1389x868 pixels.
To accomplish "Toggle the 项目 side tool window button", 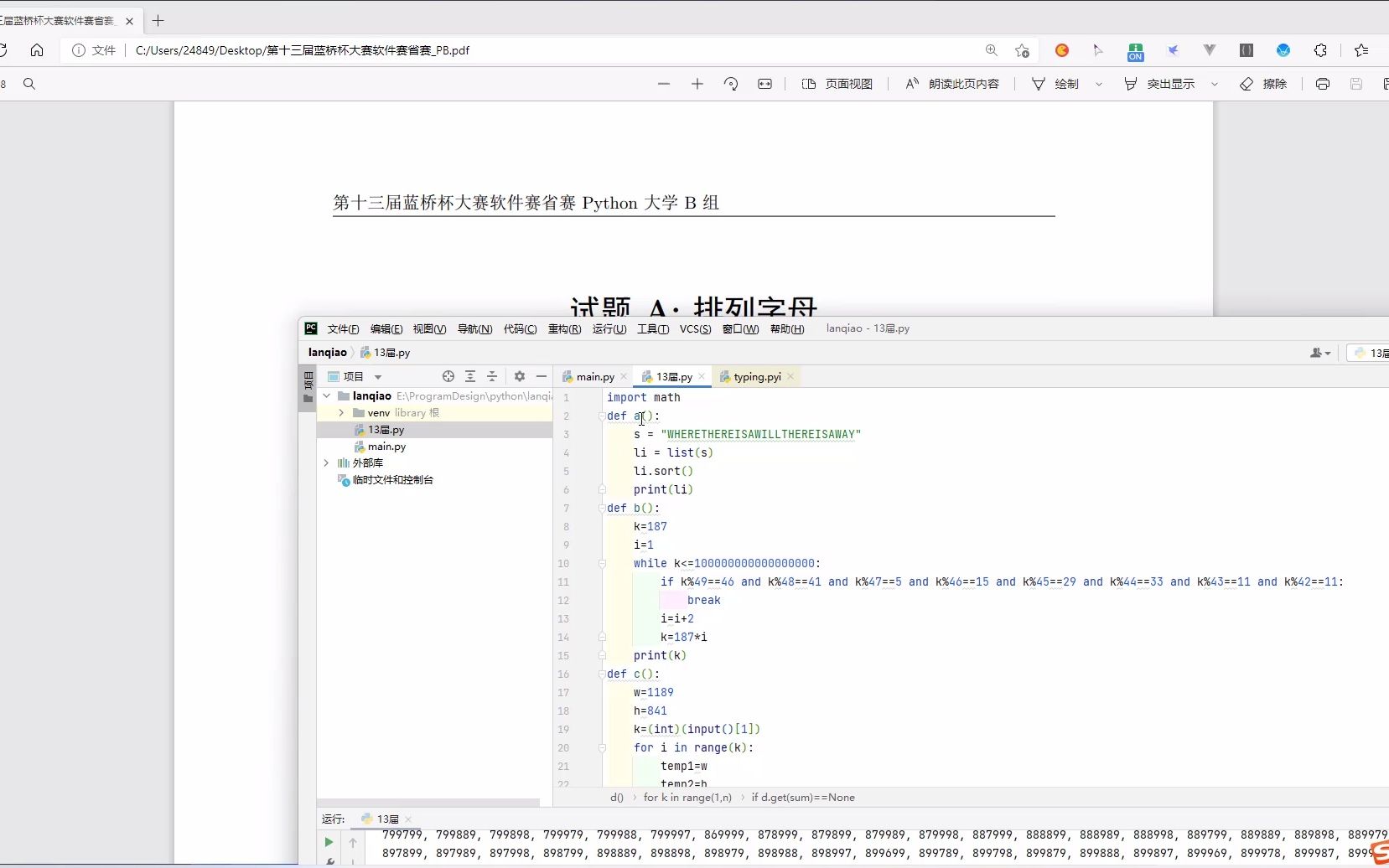I will tap(308, 387).
